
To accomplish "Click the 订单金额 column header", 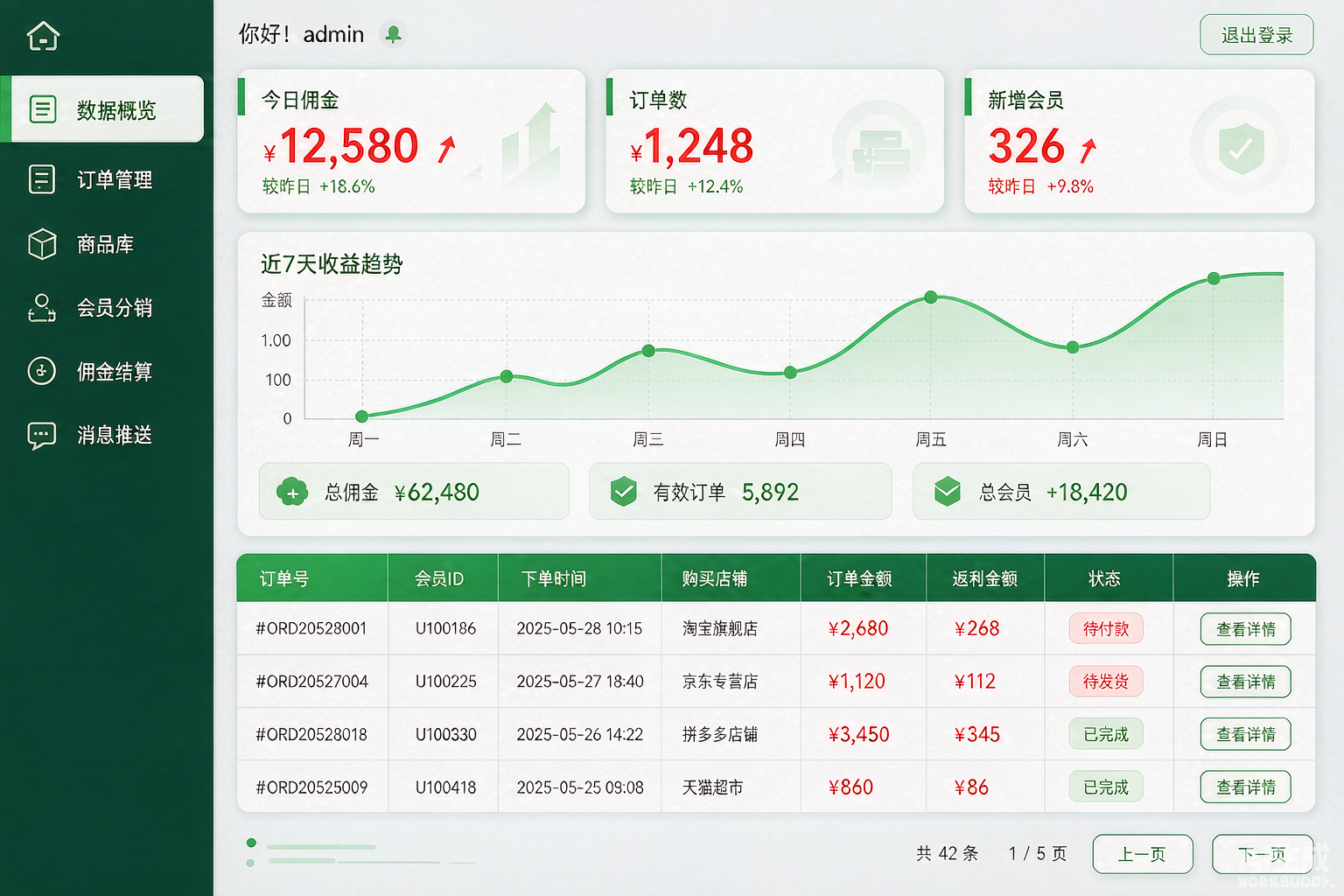I will click(x=859, y=578).
